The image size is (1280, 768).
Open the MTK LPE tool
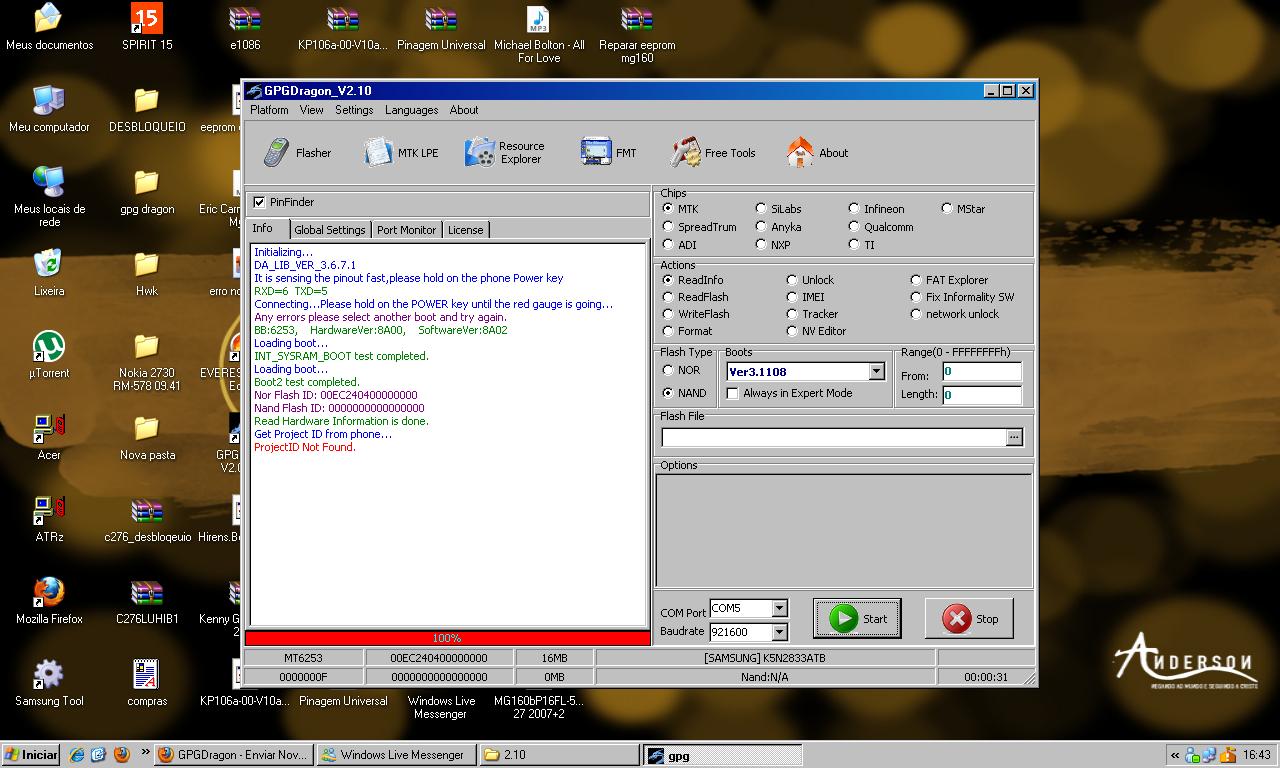point(401,153)
